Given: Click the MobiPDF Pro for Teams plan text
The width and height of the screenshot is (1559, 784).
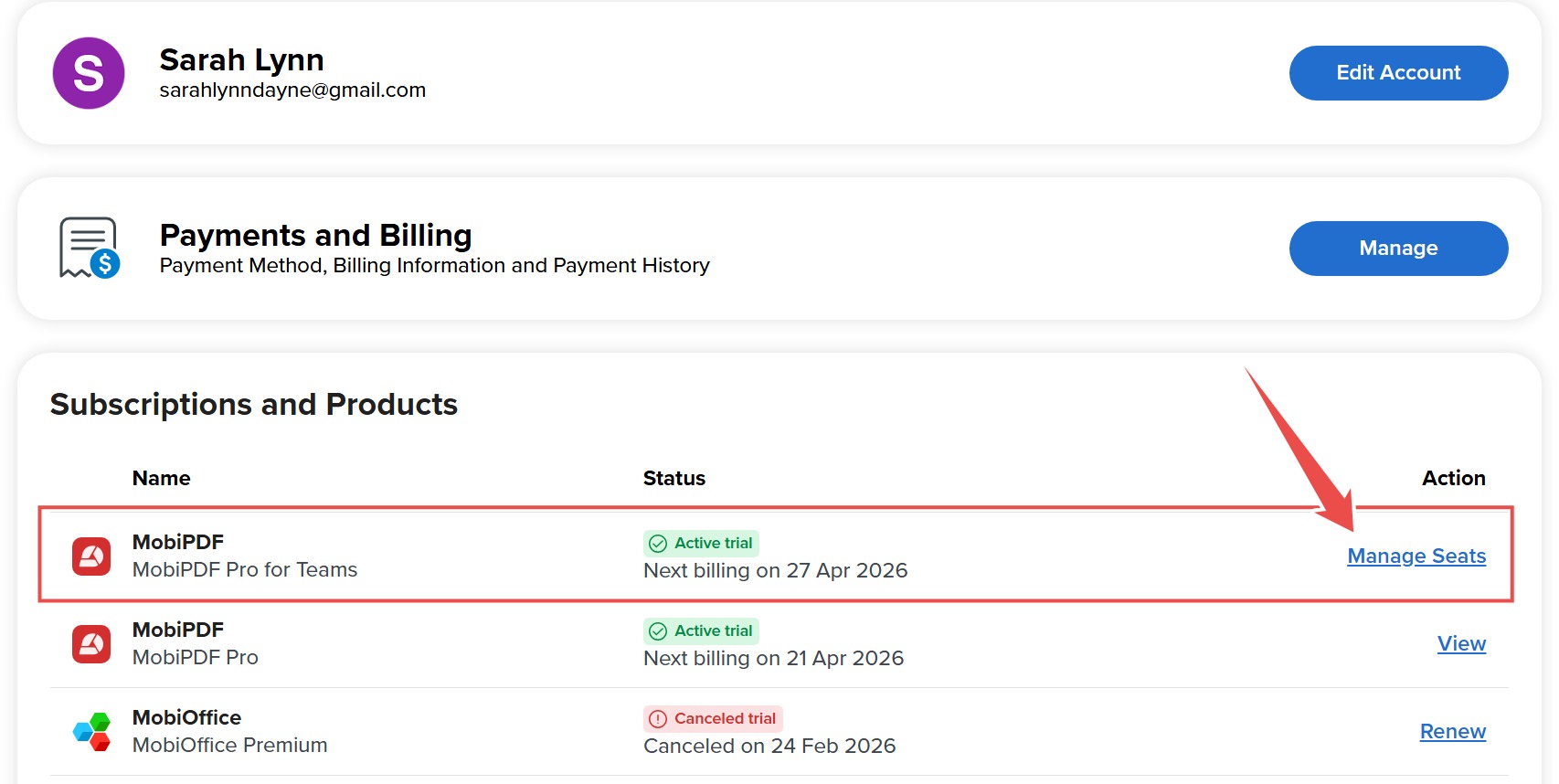Looking at the screenshot, I should click(245, 569).
